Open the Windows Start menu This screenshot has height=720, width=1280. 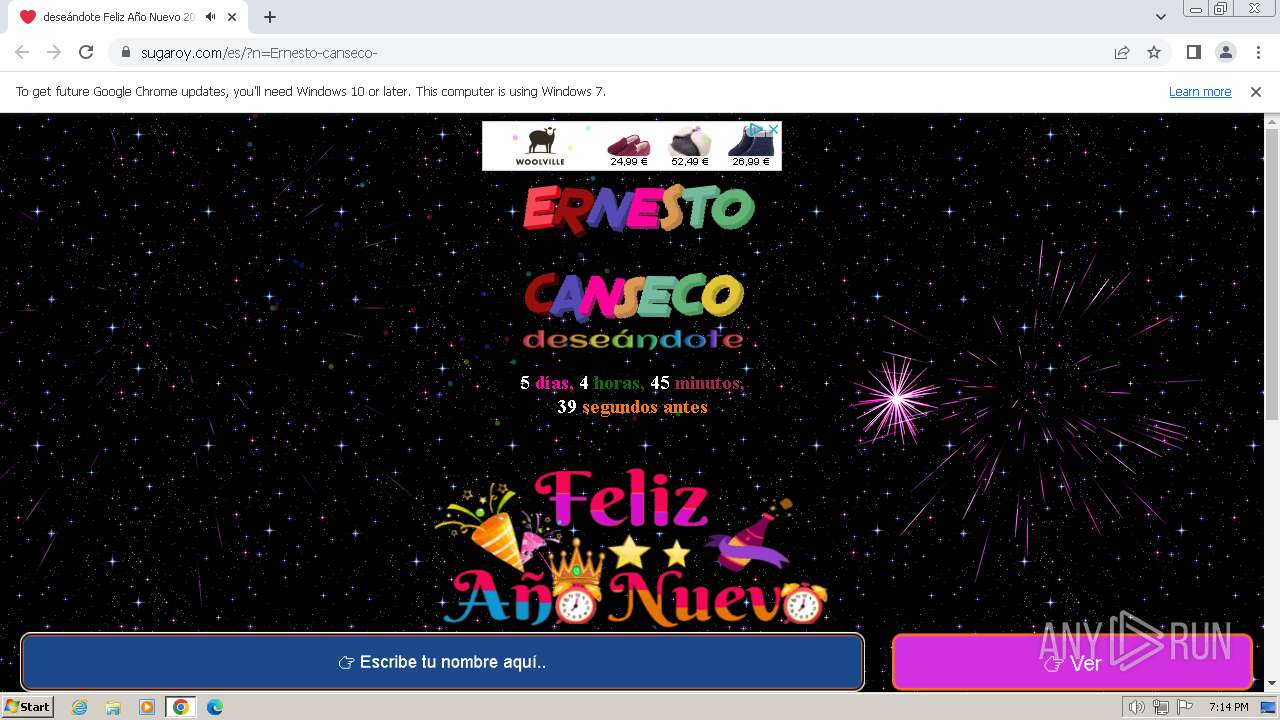[x=28, y=707]
